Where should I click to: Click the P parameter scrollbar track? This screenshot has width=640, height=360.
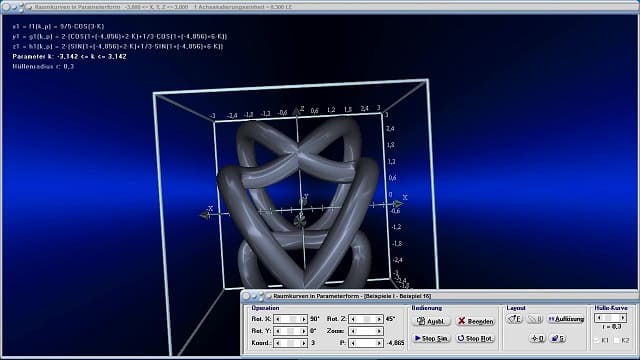[366, 343]
